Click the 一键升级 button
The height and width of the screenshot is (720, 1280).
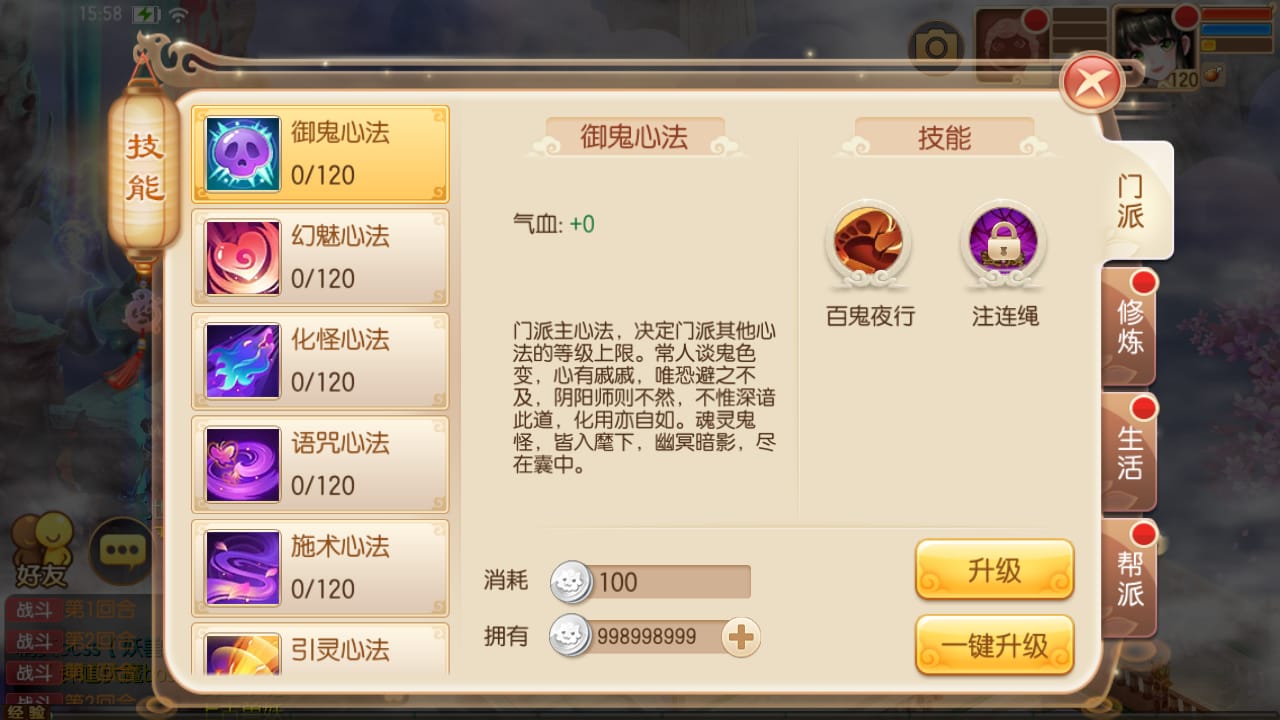pos(995,645)
